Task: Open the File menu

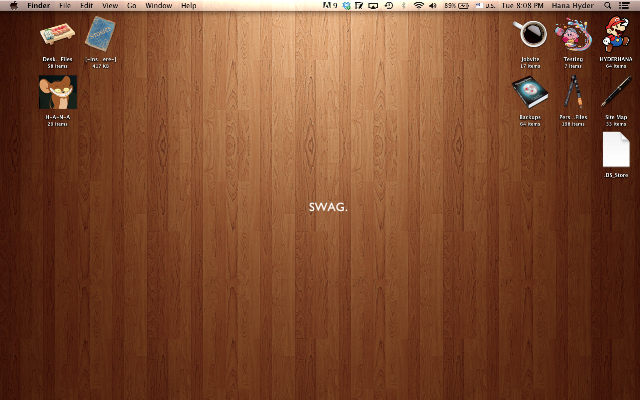Action: [x=65, y=5]
